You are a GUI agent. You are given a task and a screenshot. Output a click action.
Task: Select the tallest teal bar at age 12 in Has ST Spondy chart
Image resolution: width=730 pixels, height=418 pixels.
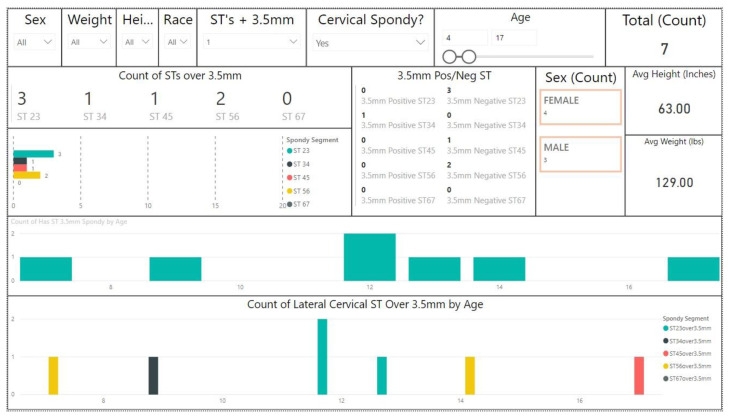coord(369,257)
